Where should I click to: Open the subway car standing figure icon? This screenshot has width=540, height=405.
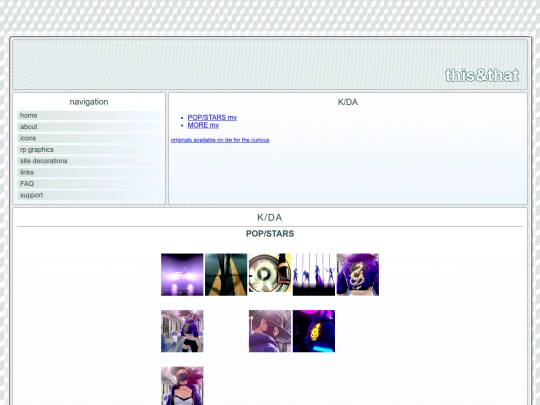[x=182, y=331]
